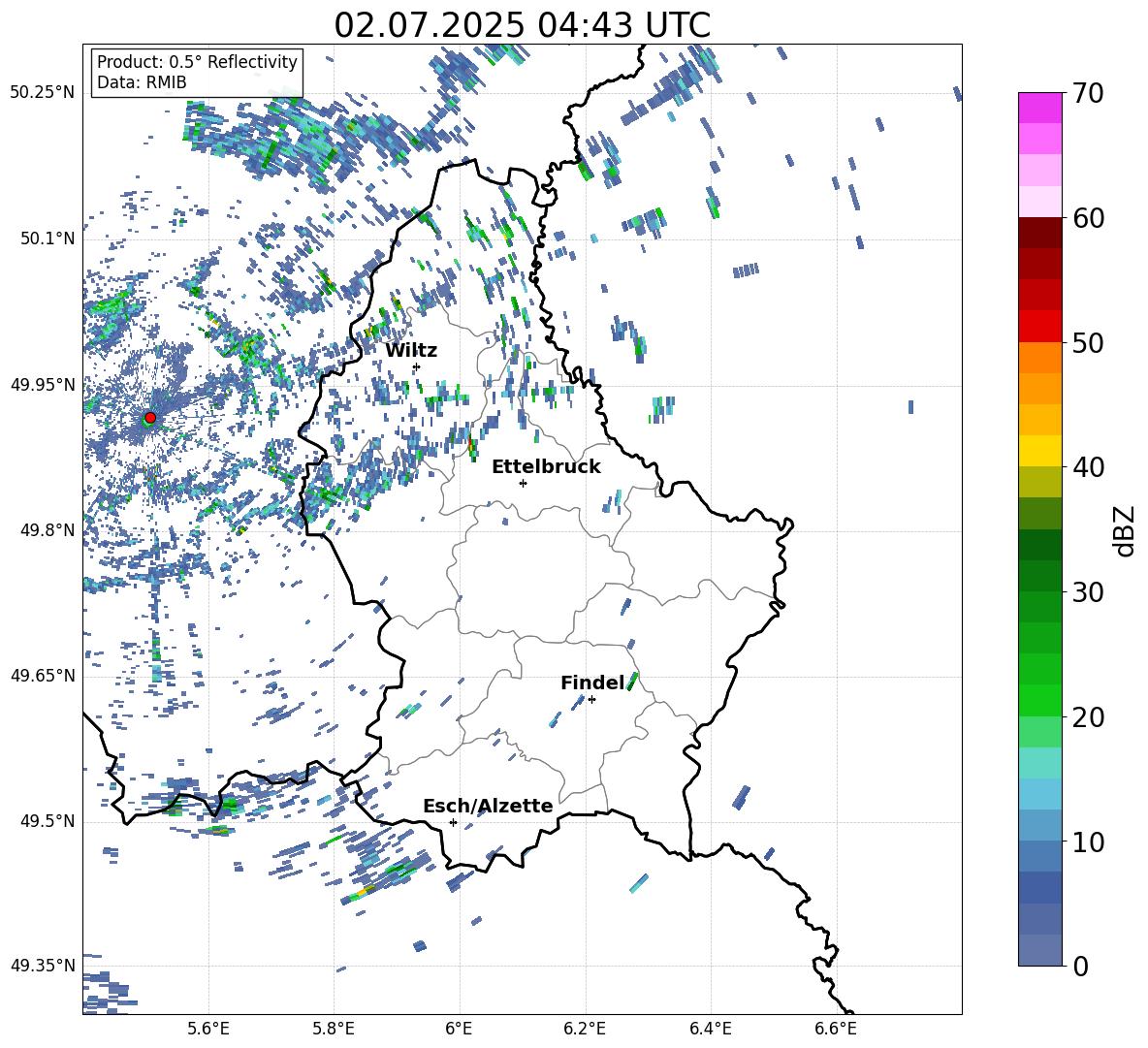1148x1048 pixels.
Task: Click the Ettelbruck city label
Action: (x=546, y=467)
